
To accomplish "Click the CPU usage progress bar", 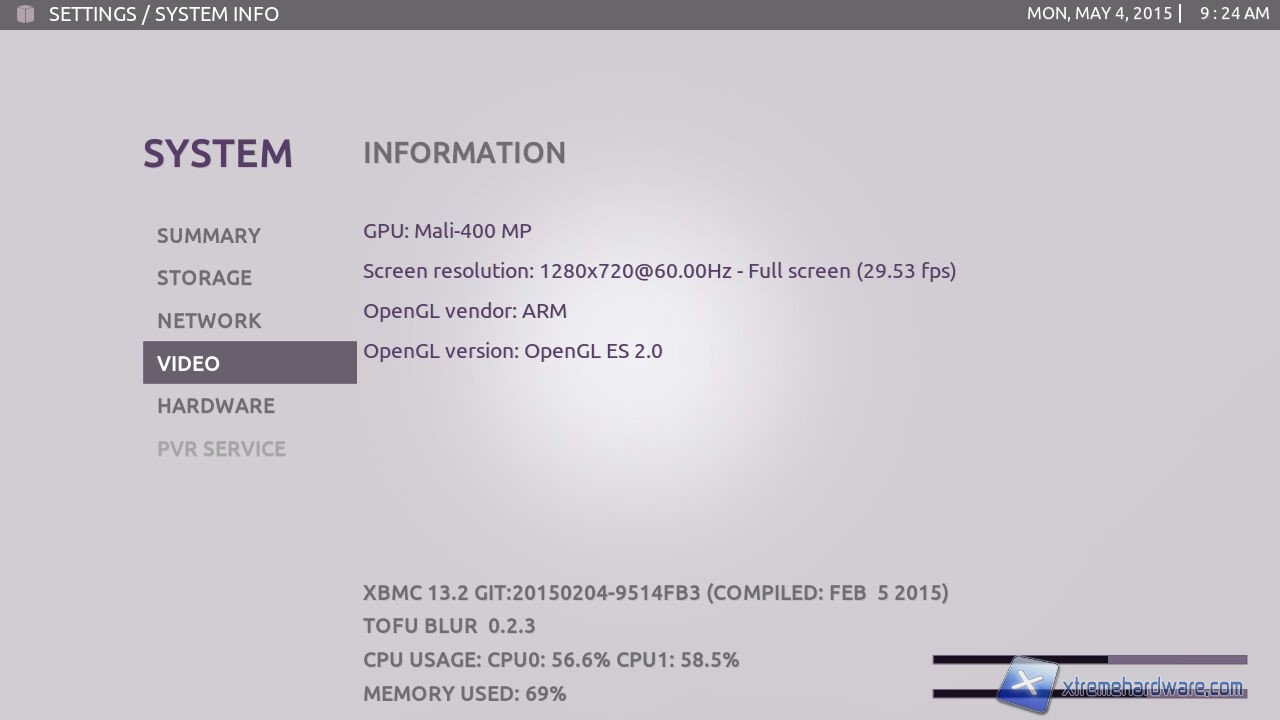I will tap(1089, 660).
